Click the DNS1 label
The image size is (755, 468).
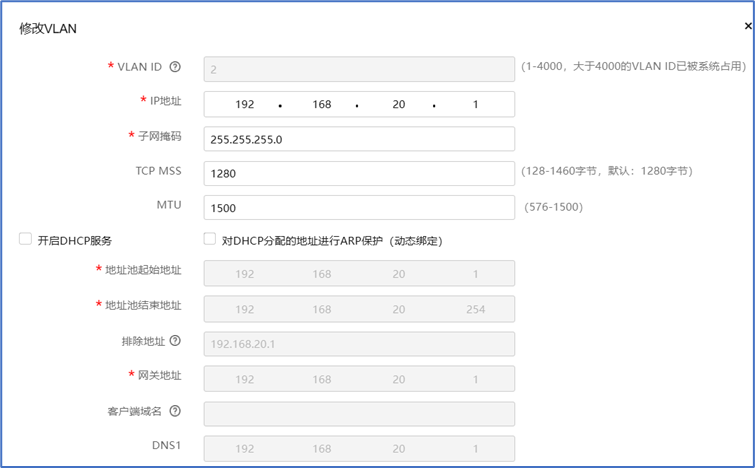coord(167,445)
